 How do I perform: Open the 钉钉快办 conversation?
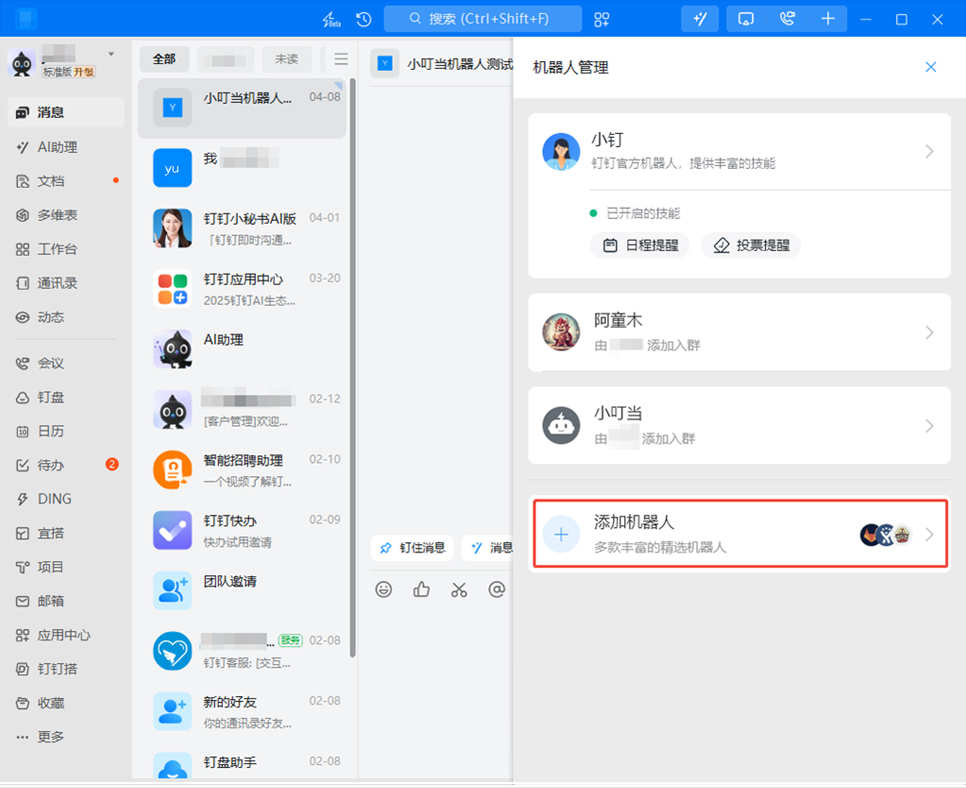[x=242, y=530]
